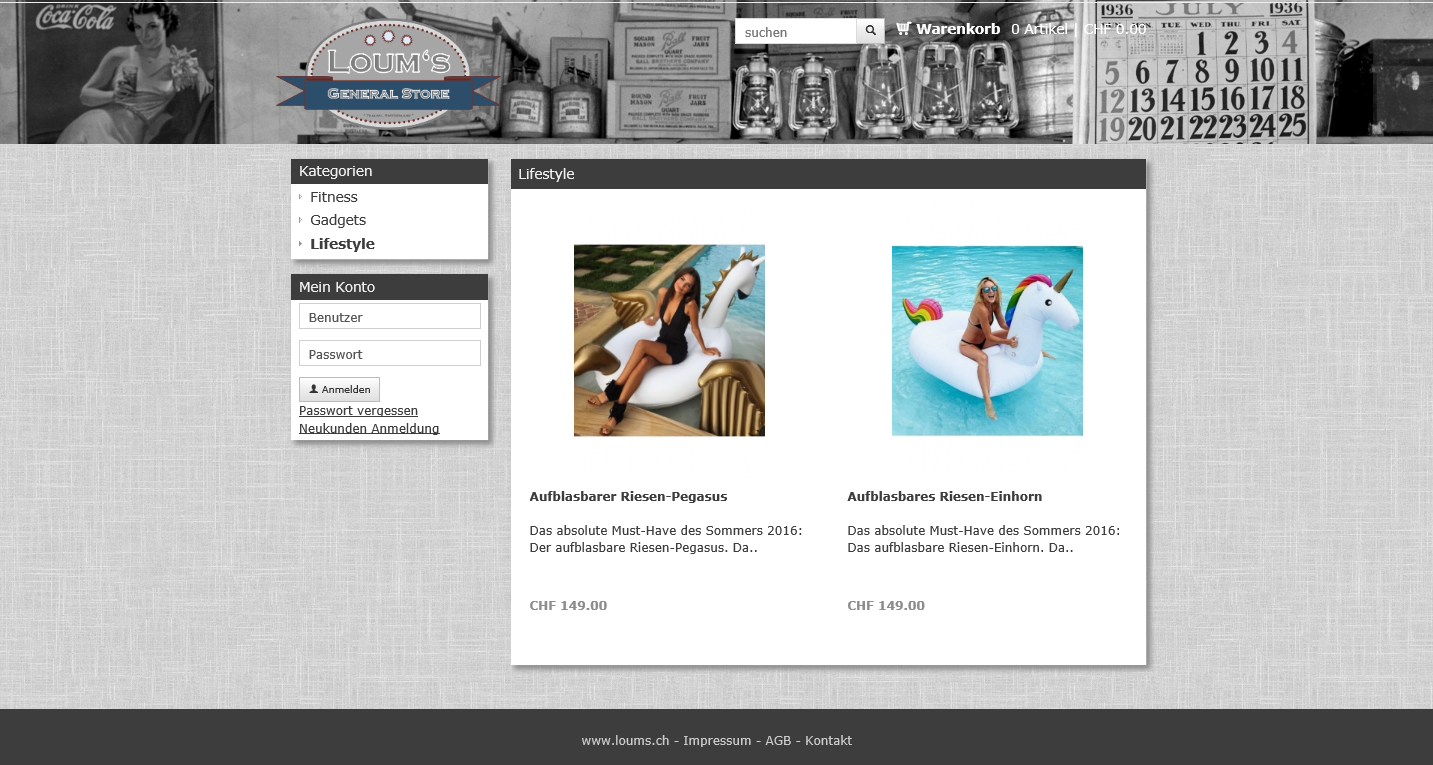Click the Aufblasbarer Riesen-Pegasus title

pos(628,496)
